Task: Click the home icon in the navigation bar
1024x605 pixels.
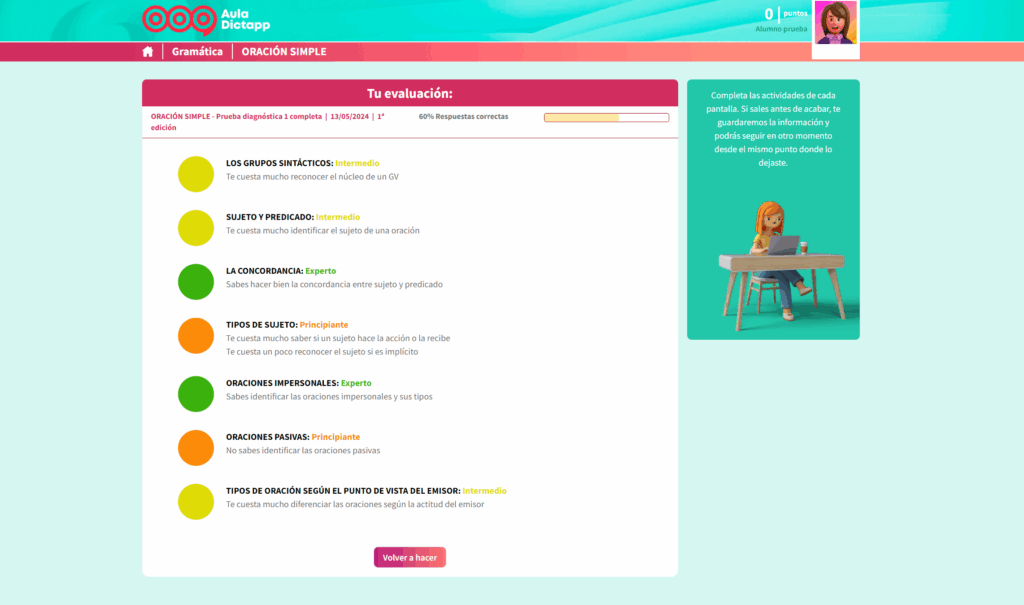Action: 146,51
